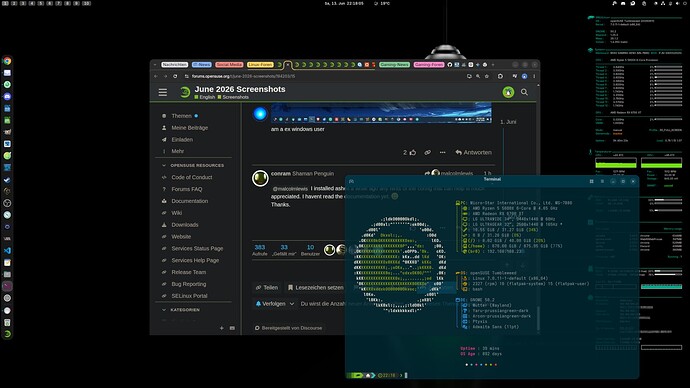Viewport: 690px width, 388px height.
Task: Open Visual Studio Code from the dock
Action: [x=7, y=251]
